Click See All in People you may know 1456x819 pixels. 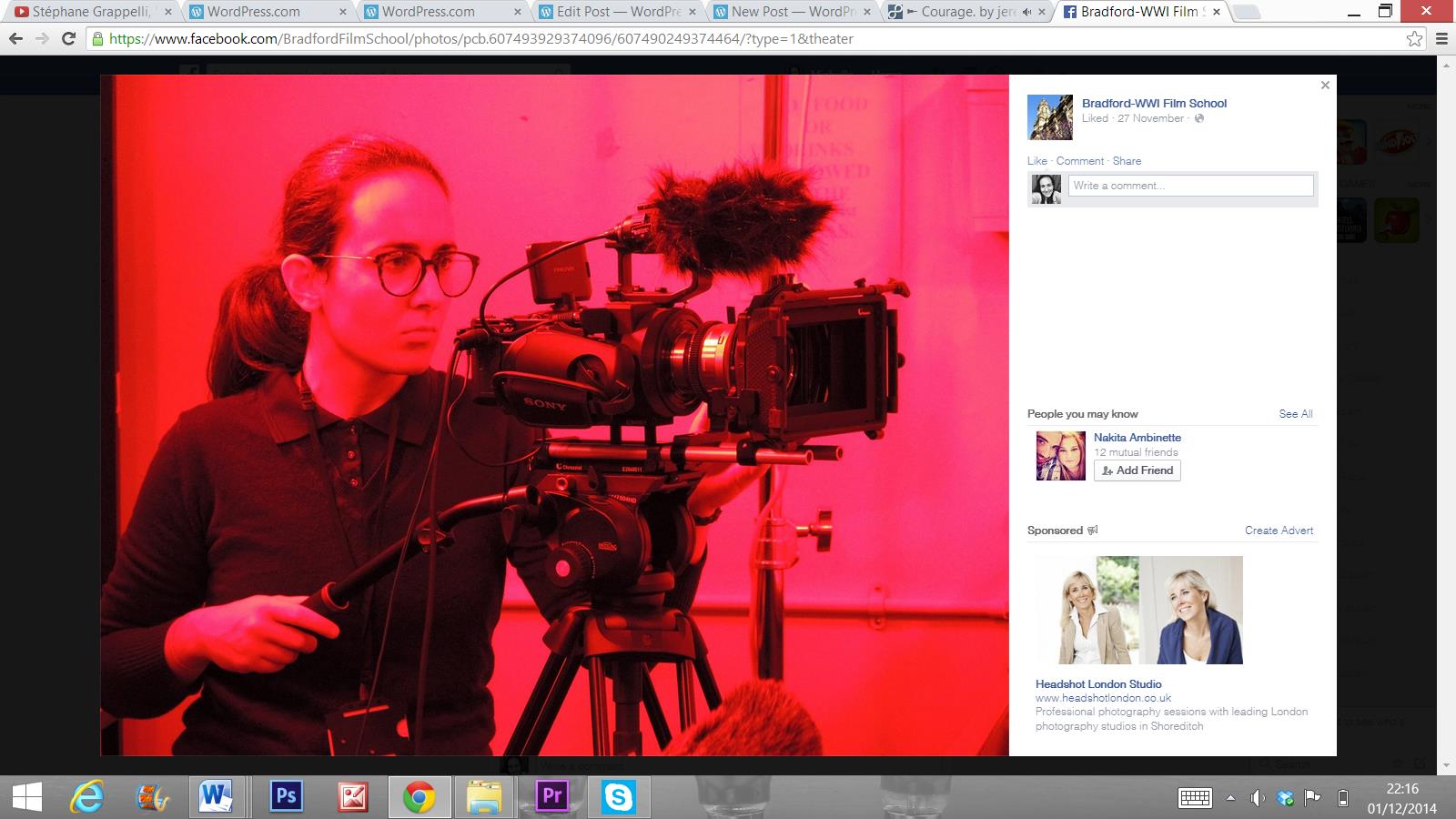pyautogui.click(x=1295, y=414)
